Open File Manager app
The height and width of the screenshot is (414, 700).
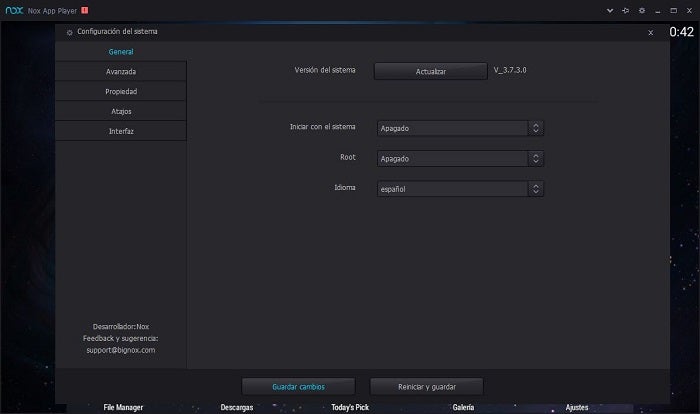click(123, 407)
